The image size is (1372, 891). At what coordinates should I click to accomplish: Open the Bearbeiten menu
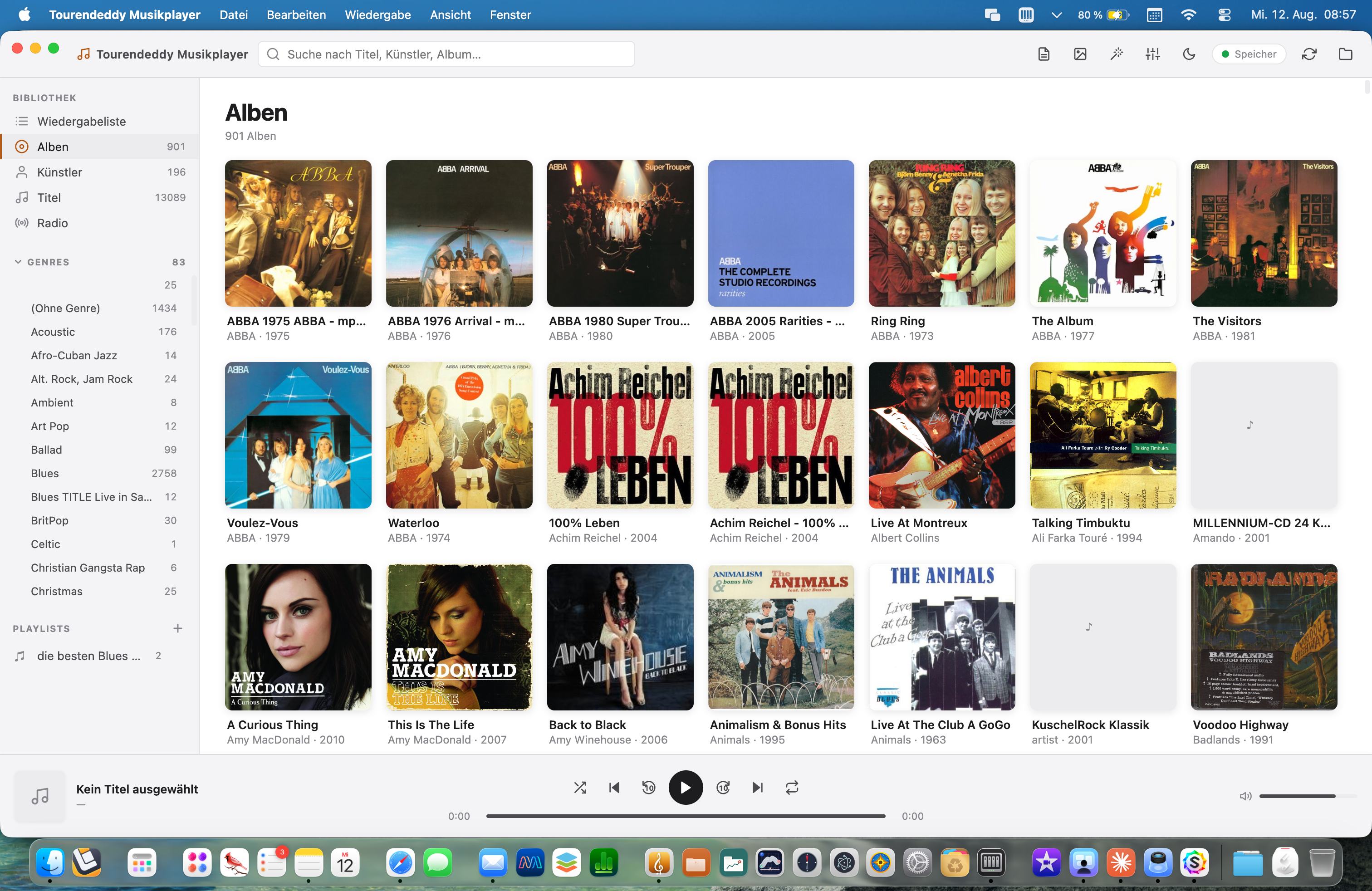(296, 15)
